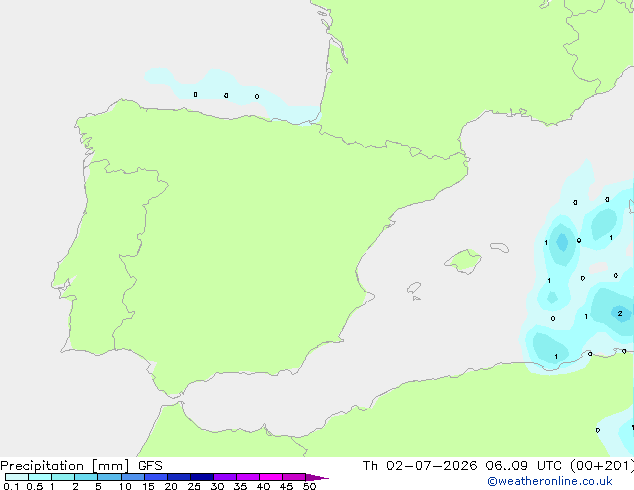Click legend swatch between 1 and 2
This screenshot has width=634, height=490.
(63, 477)
